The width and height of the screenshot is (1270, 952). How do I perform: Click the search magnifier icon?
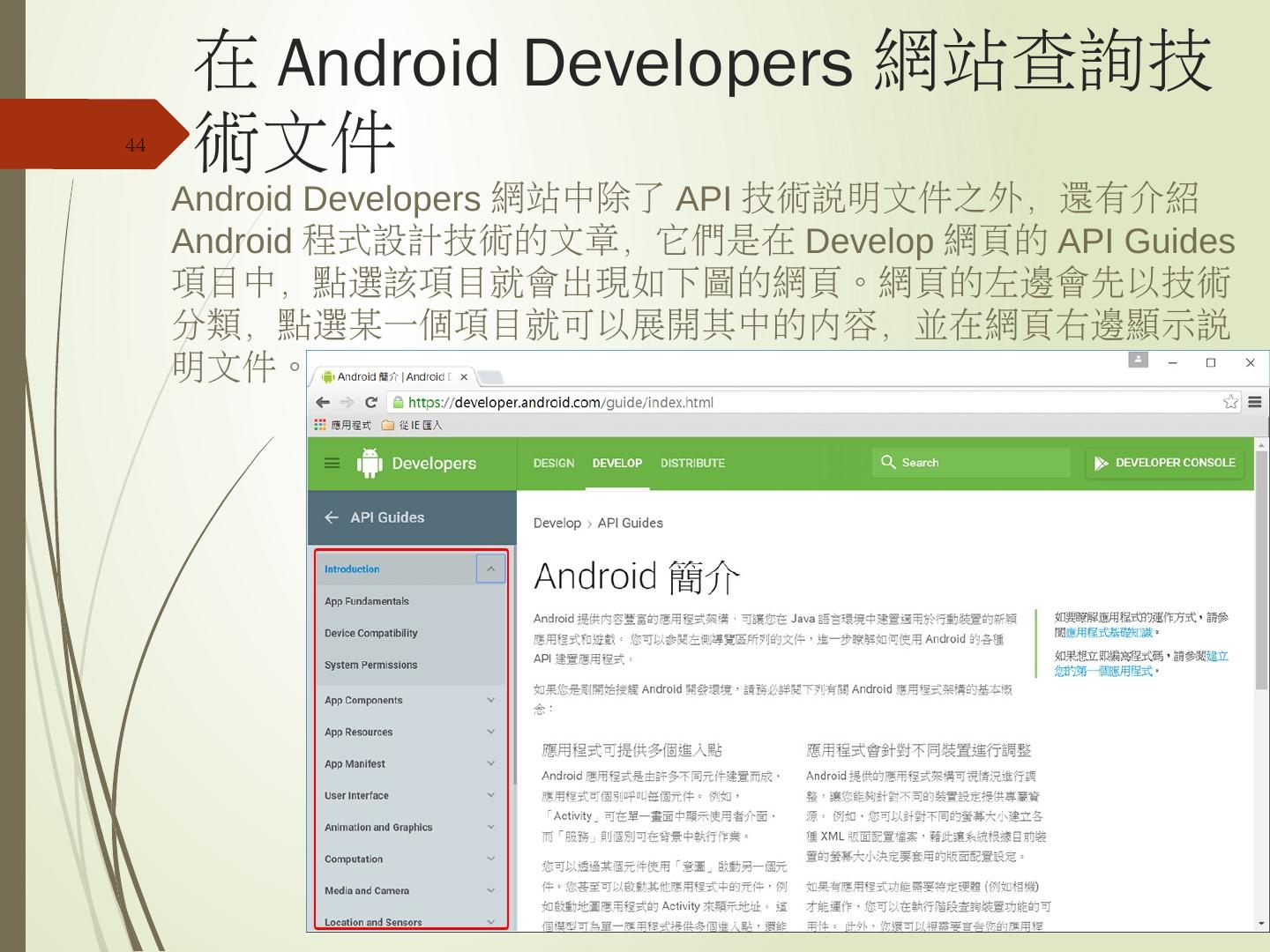(888, 462)
